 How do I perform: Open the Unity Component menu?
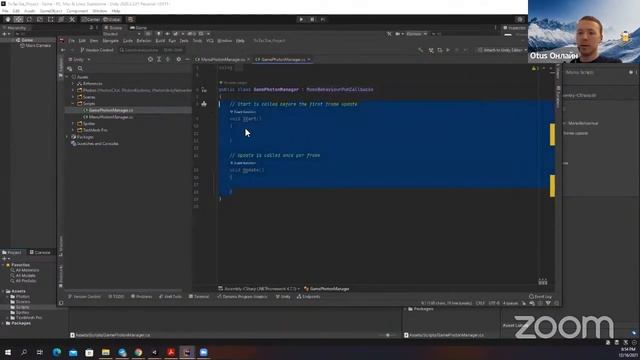coord(77,11)
